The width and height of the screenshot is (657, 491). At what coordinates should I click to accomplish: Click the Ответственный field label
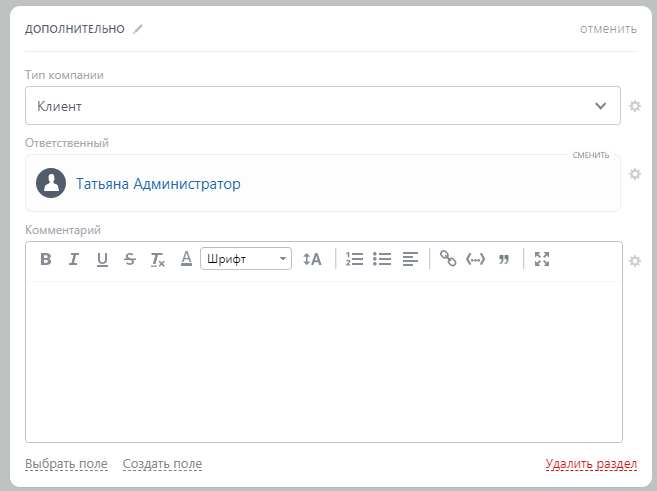[x=67, y=143]
